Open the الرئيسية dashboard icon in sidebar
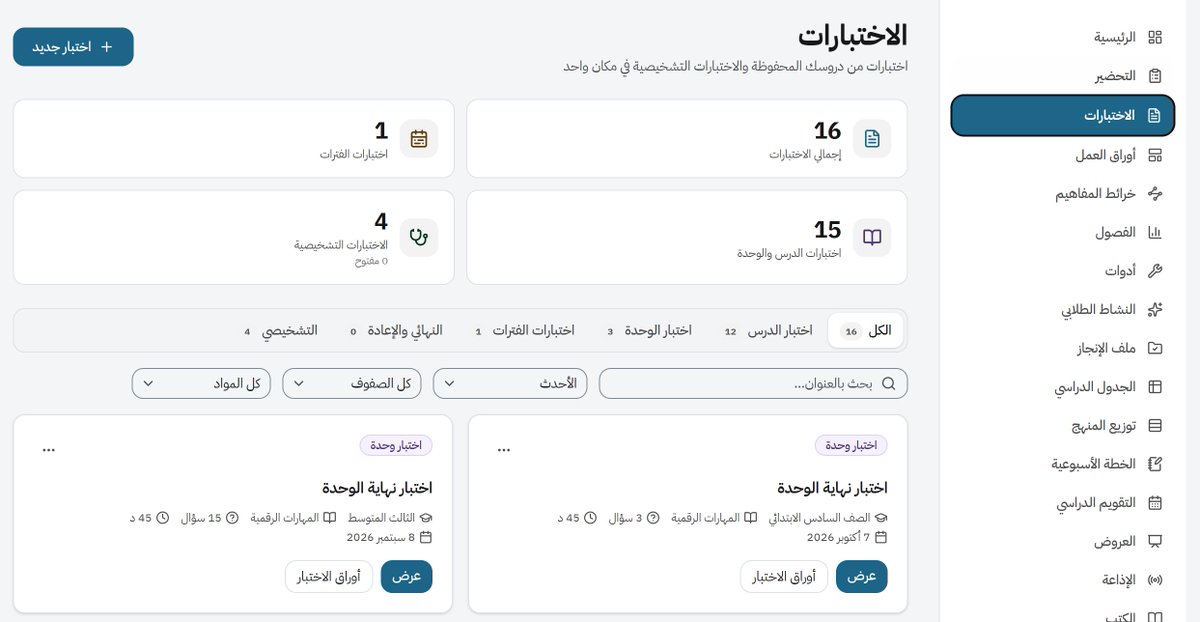 [1155, 38]
